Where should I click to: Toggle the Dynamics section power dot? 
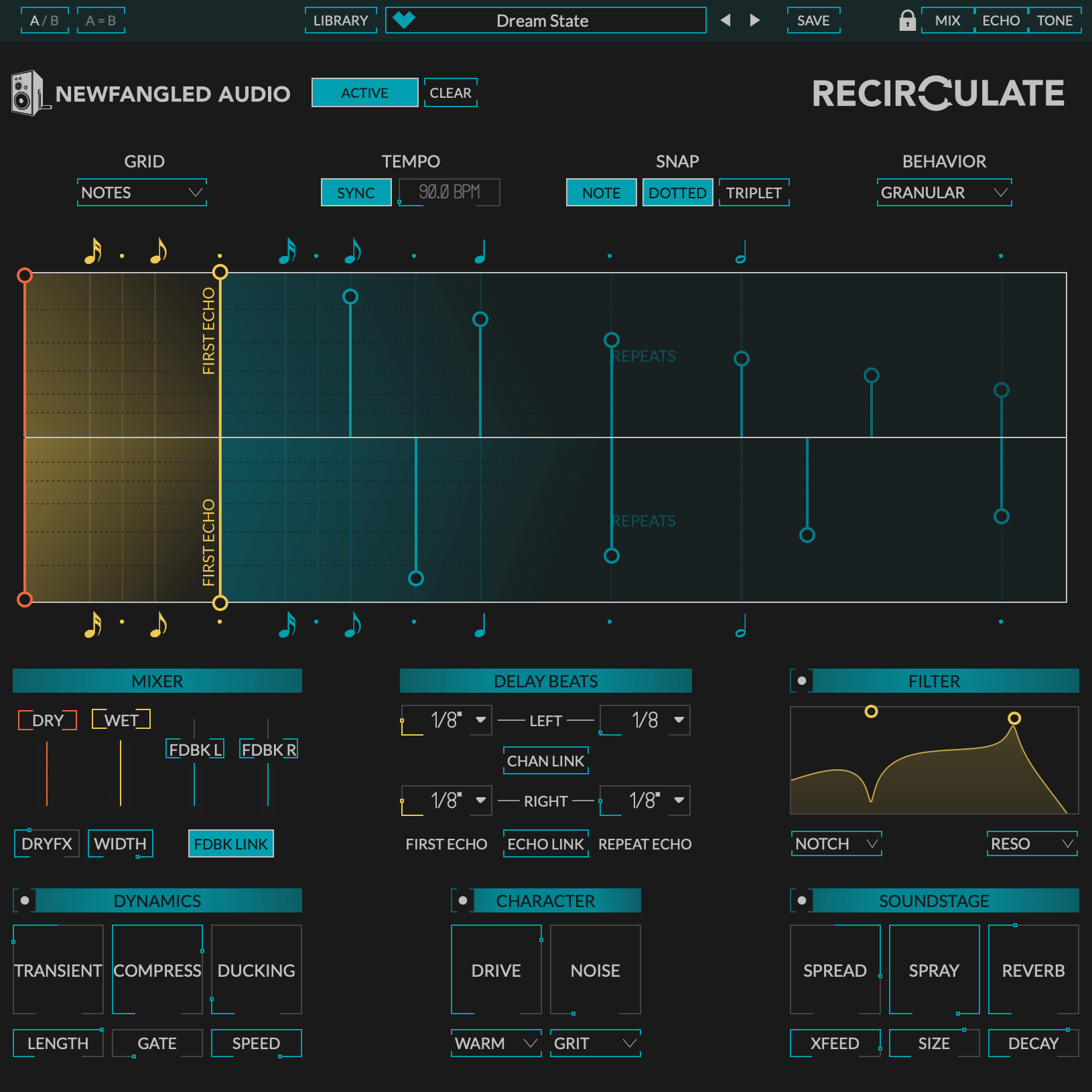(25, 900)
